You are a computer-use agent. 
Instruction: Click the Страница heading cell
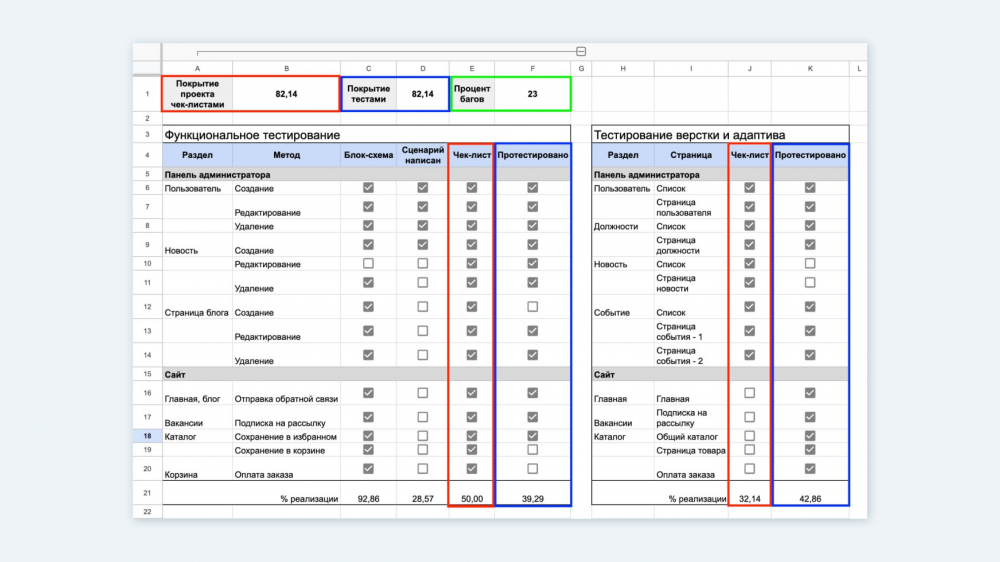[691, 155]
